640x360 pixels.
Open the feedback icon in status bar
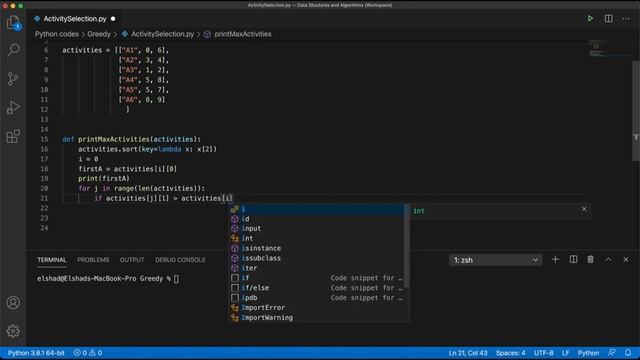[x=611, y=353]
